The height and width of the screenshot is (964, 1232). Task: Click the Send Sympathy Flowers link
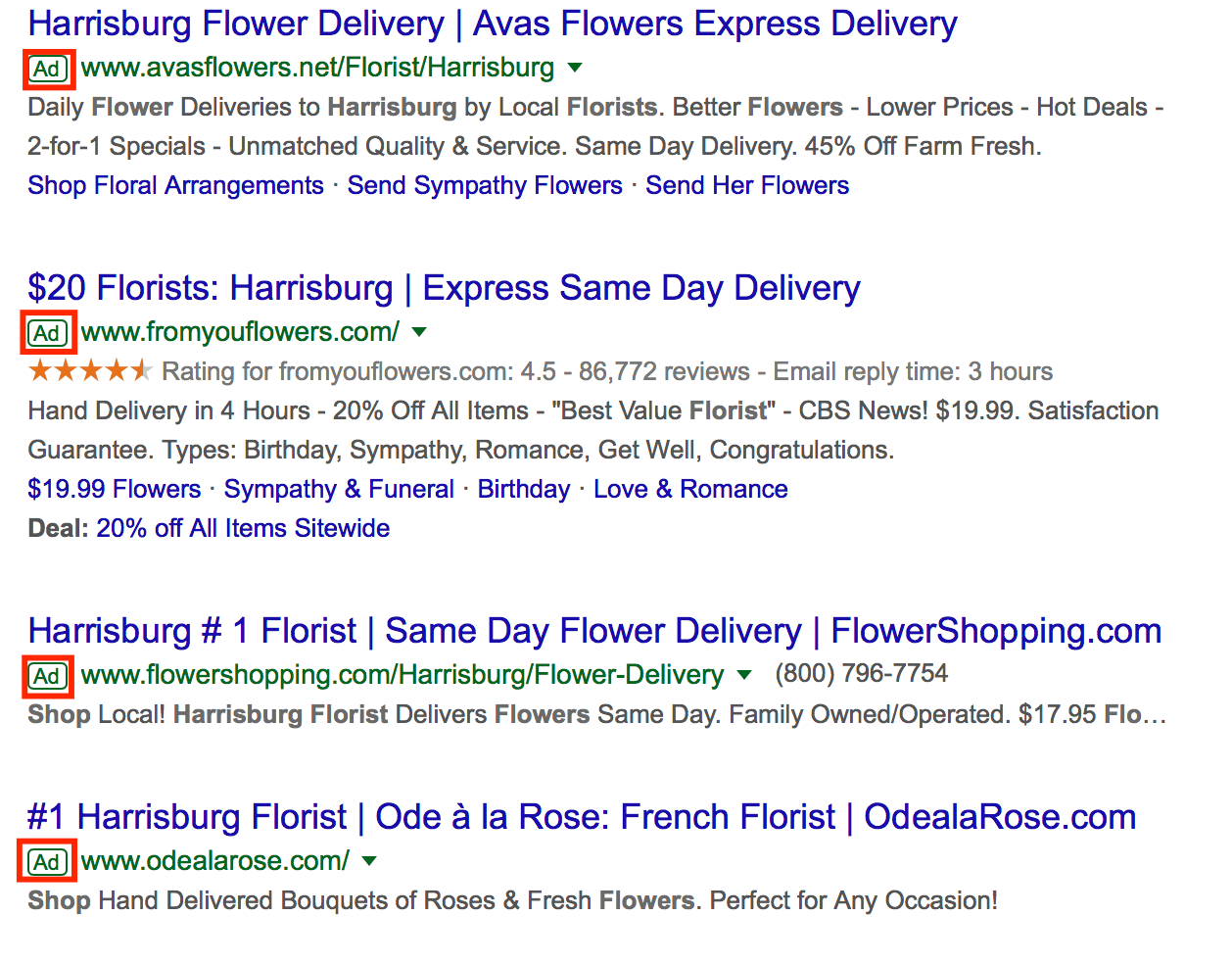485,185
